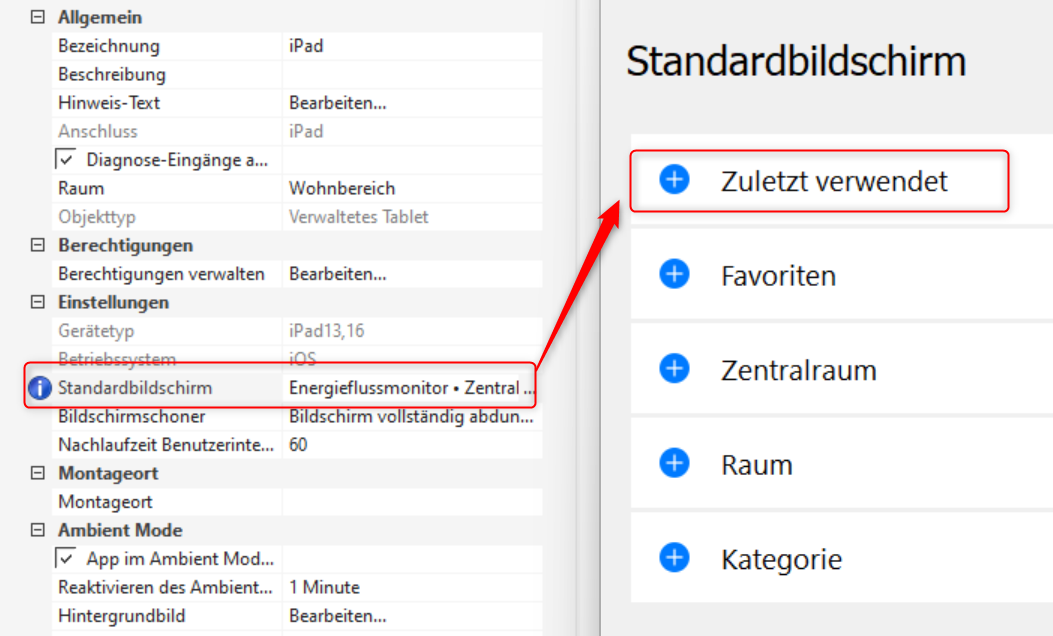Click the plus icon beside Zentralraum
This screenshot has height=636, width=1053.
675,369
